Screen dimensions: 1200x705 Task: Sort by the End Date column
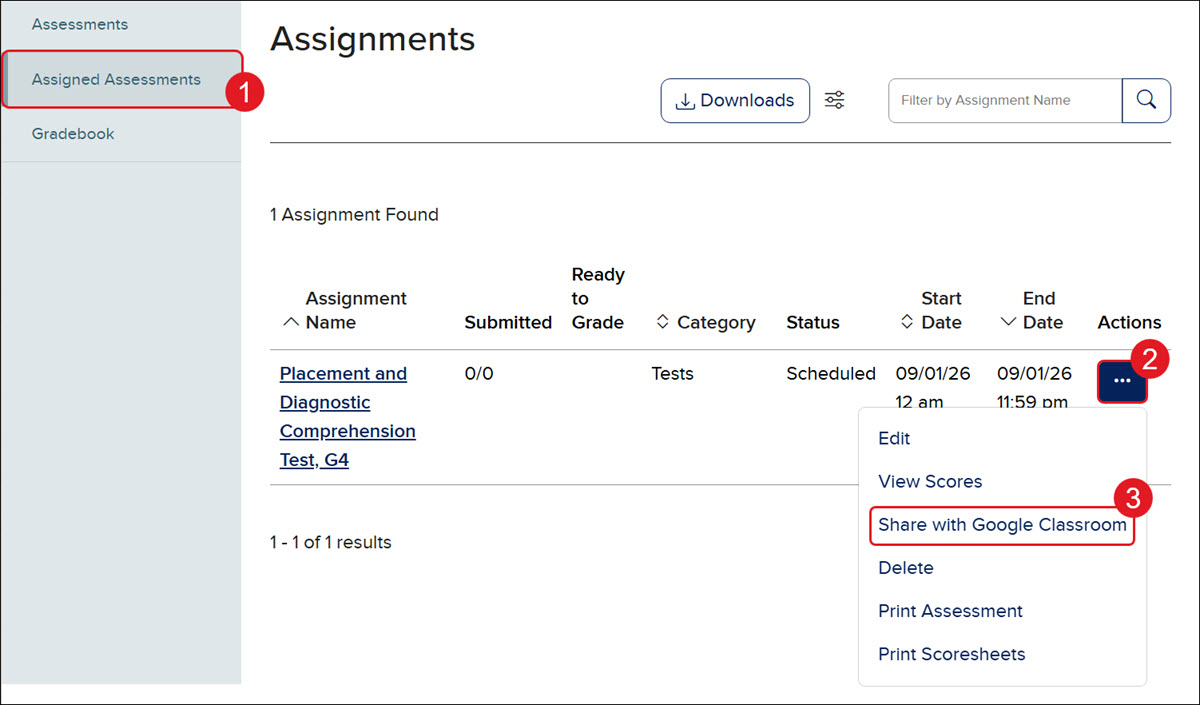pyautogui.click(x=1031, y=310)
